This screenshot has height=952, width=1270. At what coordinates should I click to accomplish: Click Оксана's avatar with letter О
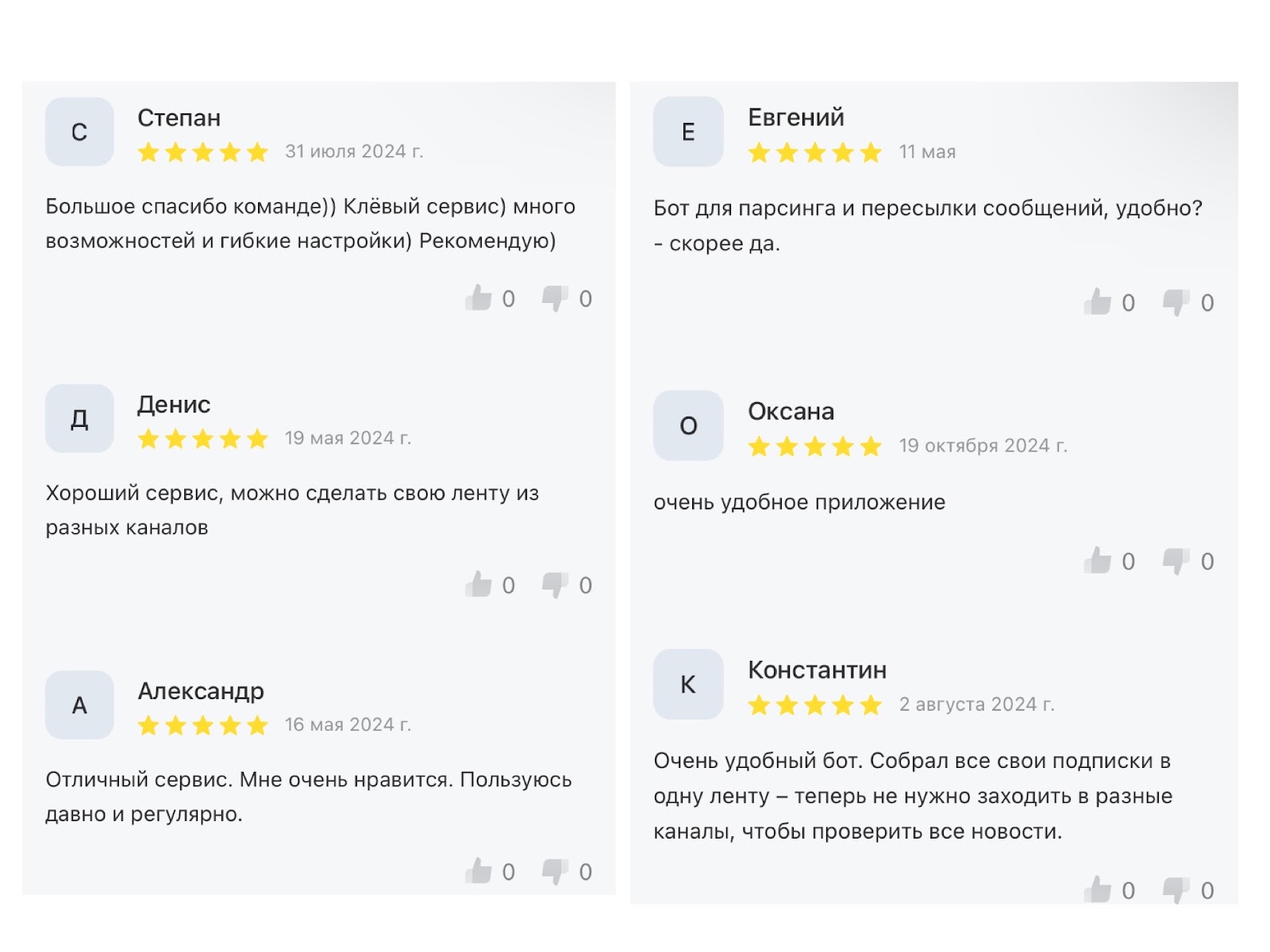[x=688, y=425]
